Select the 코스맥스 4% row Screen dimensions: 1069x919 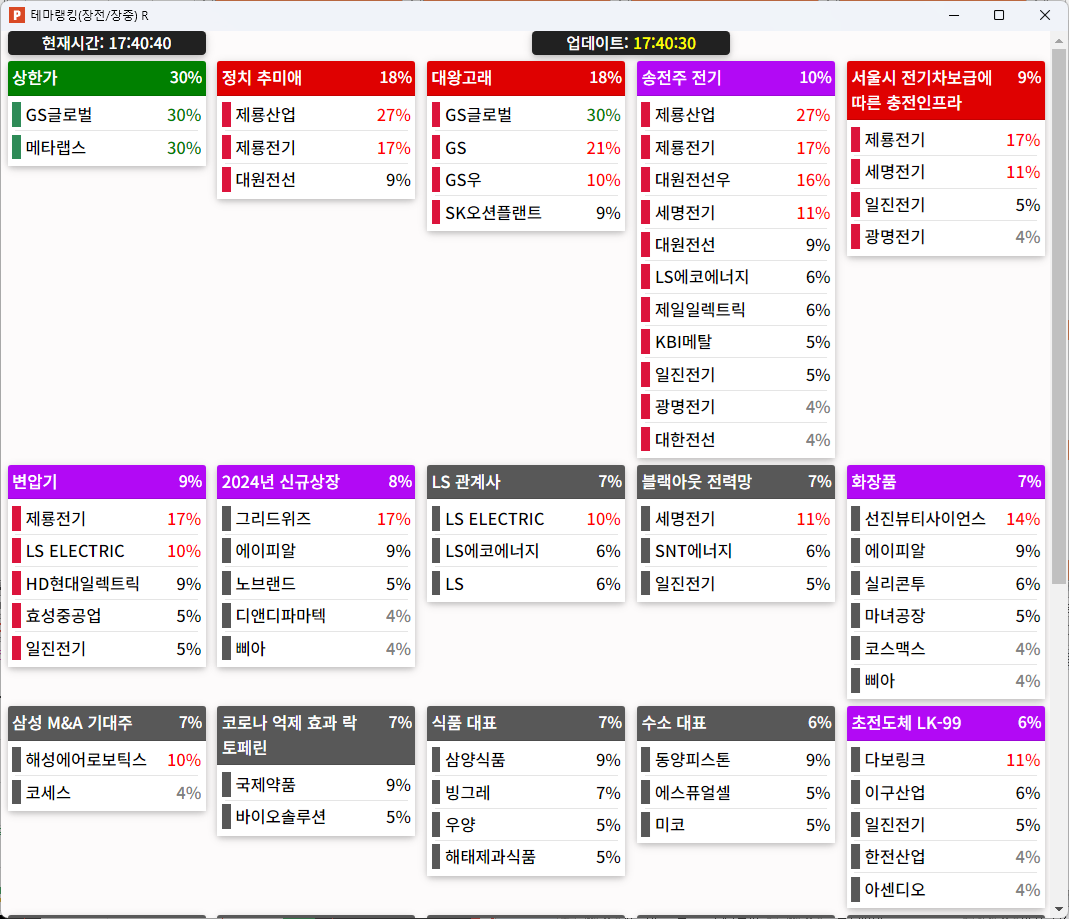946,649
